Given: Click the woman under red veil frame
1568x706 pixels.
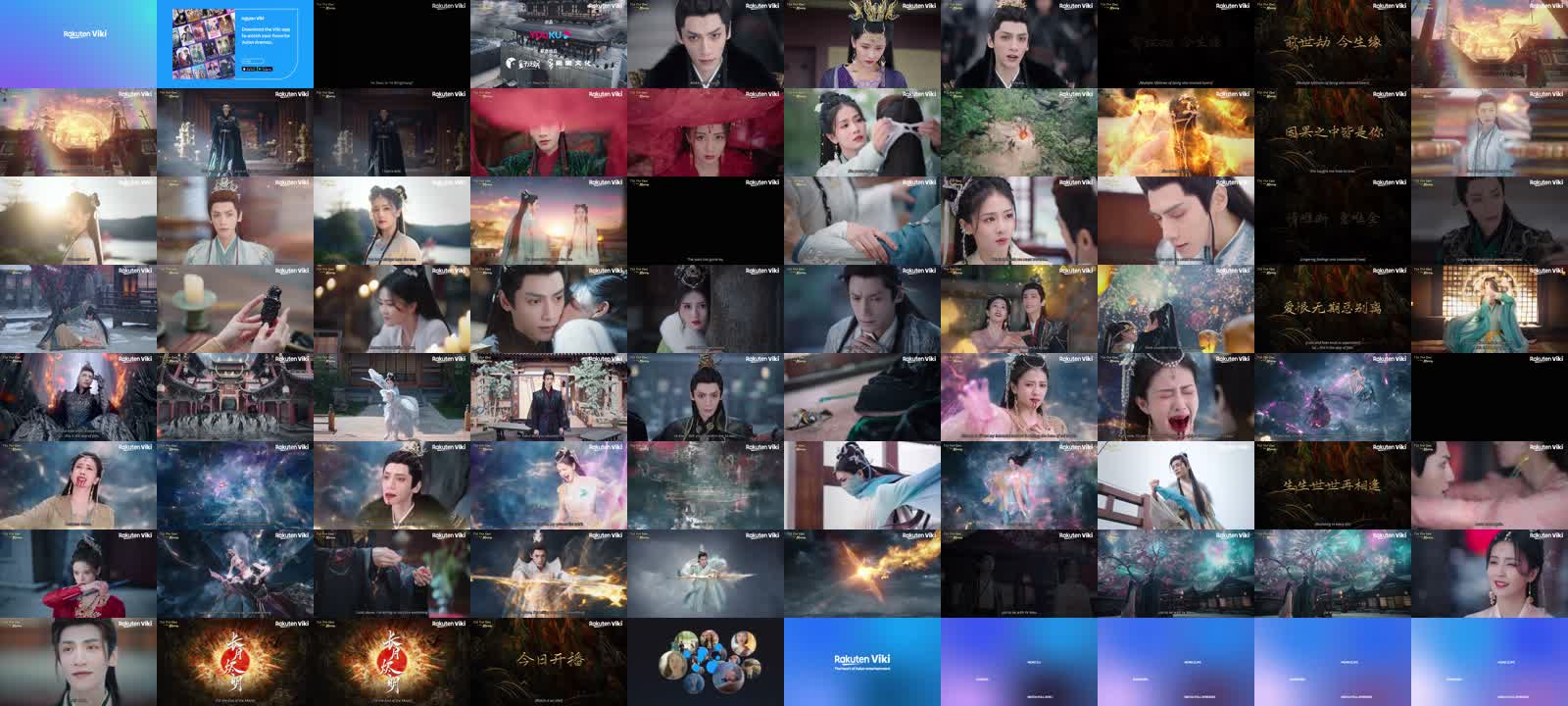Looking at the screenshot, I should (x=706, y=132).
